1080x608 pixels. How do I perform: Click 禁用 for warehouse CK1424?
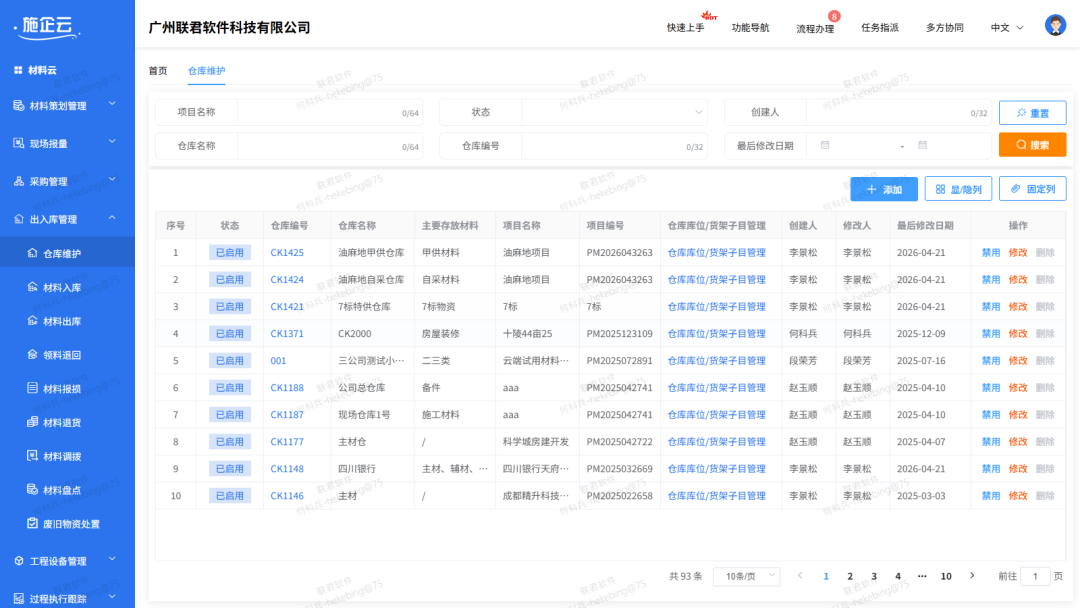pyautogui.click(x=990, y=280)
